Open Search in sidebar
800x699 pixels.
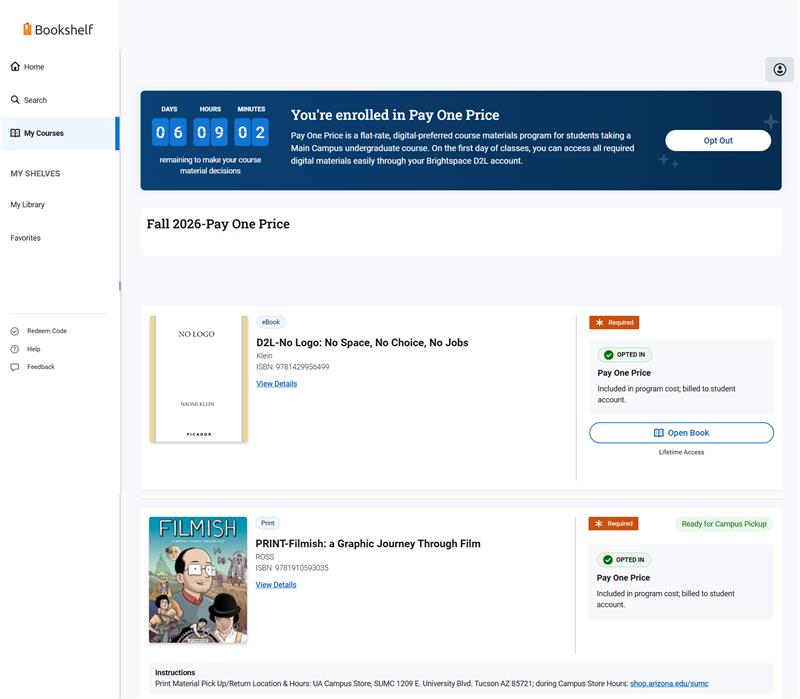(35, 100)
